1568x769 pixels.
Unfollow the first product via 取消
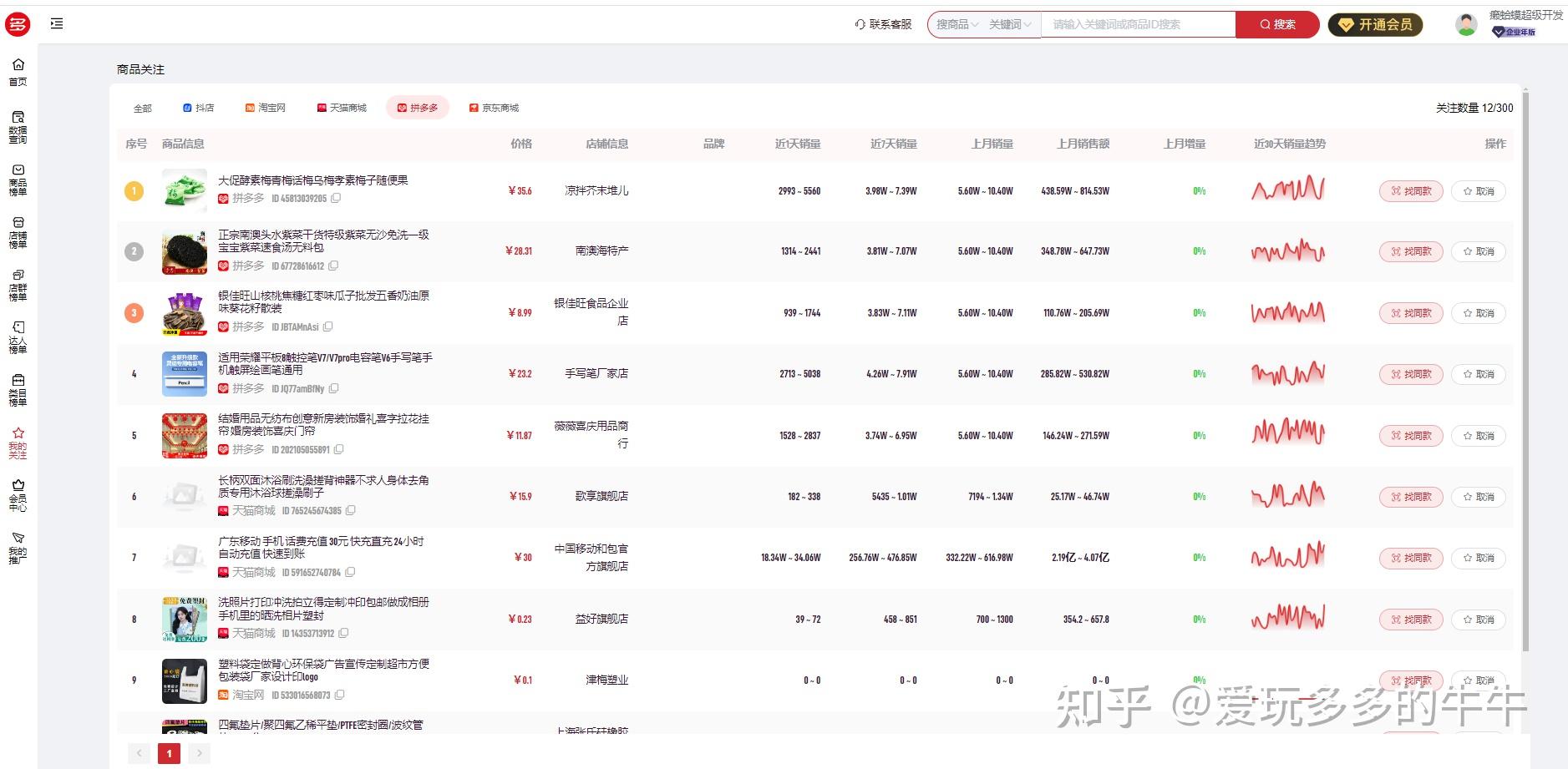point(1478,191)
